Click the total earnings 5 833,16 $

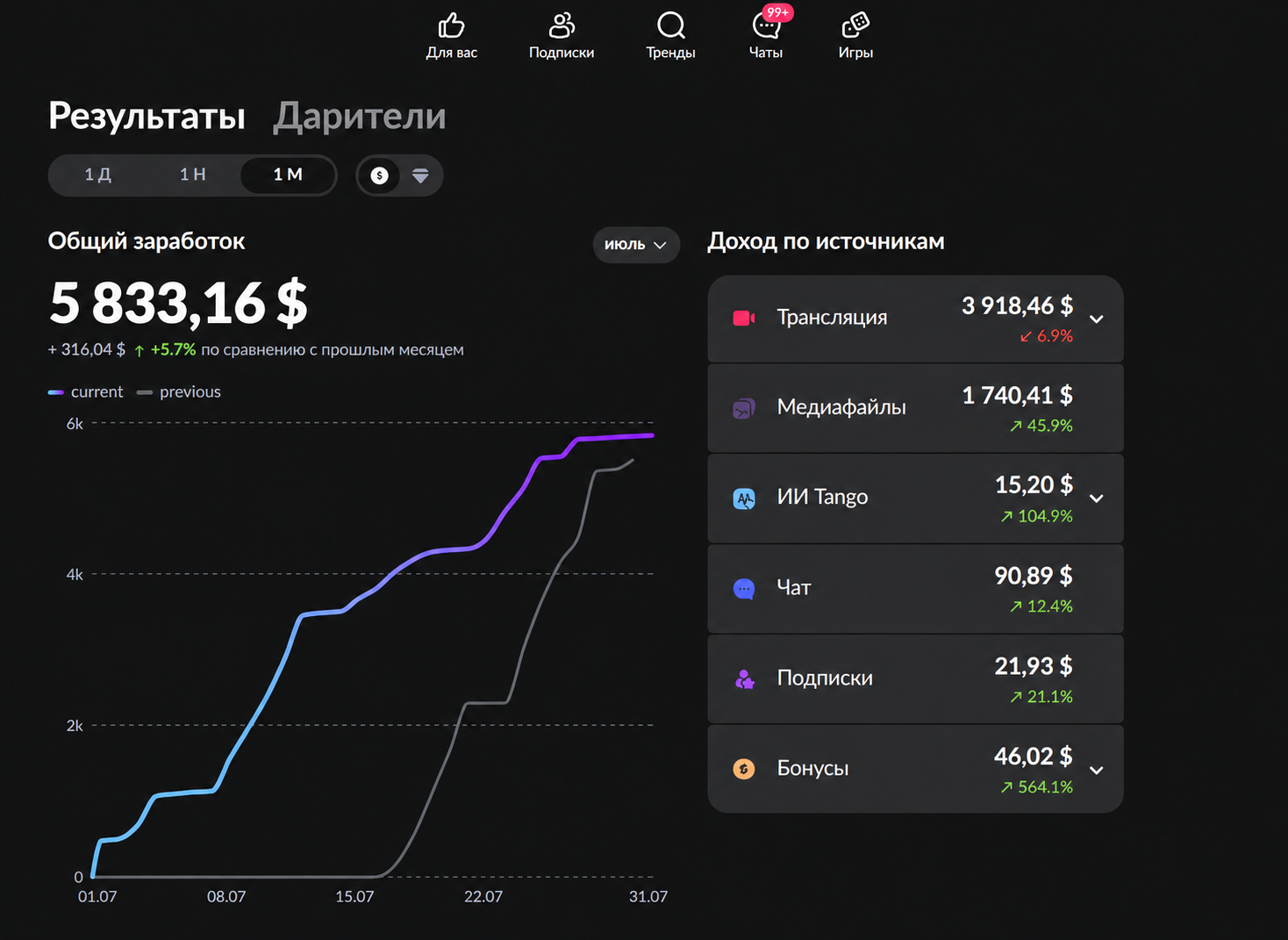tap(178, 303)
